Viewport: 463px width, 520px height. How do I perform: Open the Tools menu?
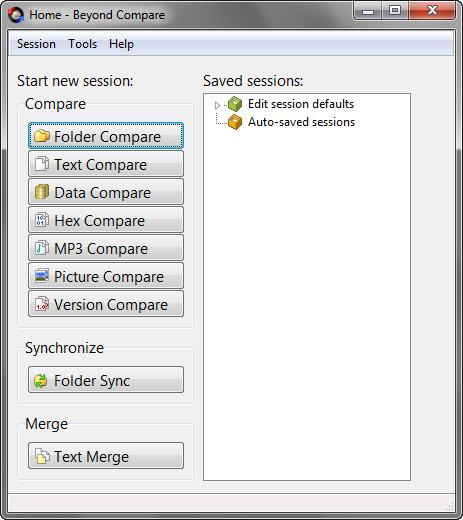tap(83, 44)
